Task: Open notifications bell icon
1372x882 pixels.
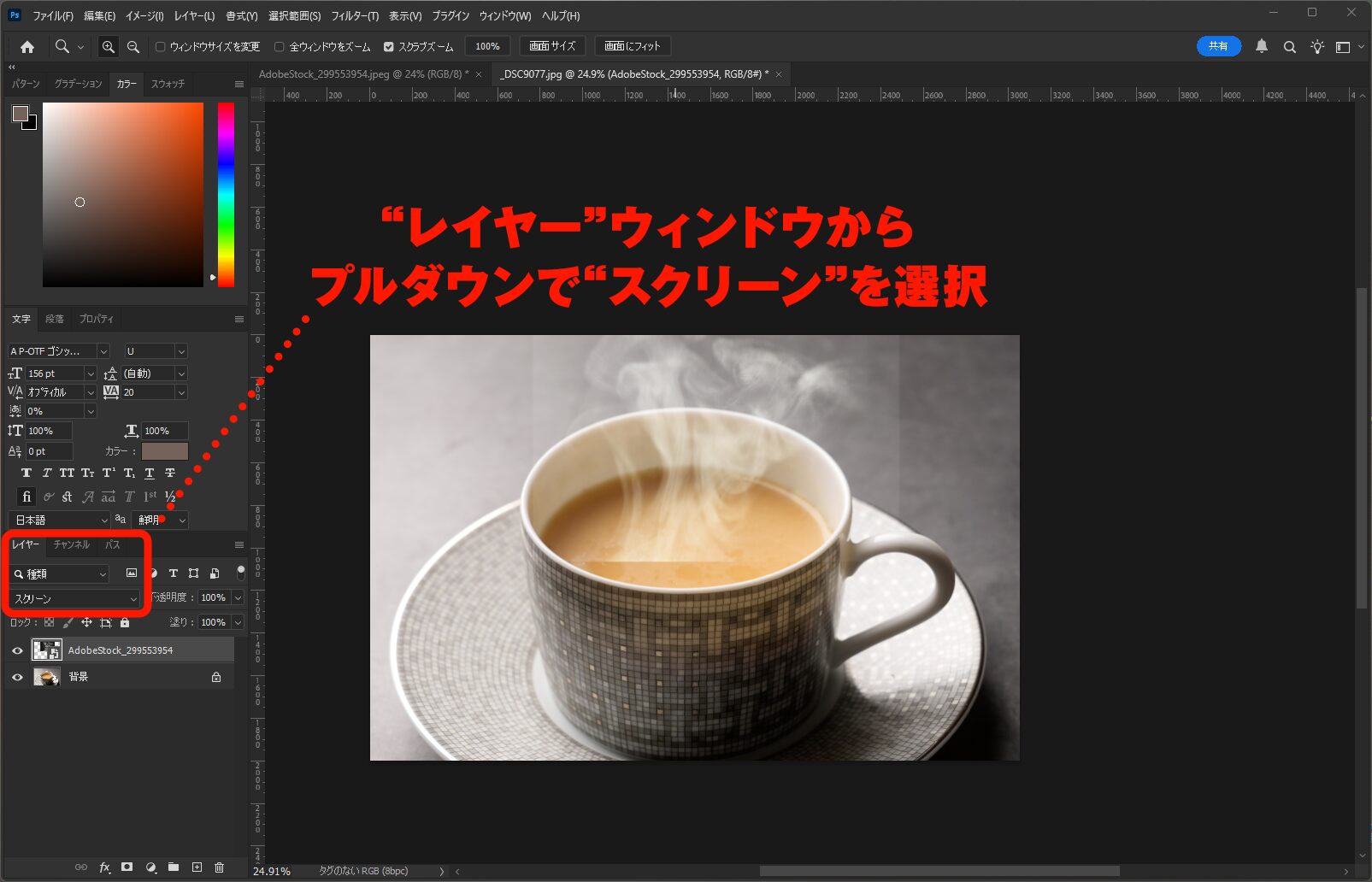Action: 1261,47
